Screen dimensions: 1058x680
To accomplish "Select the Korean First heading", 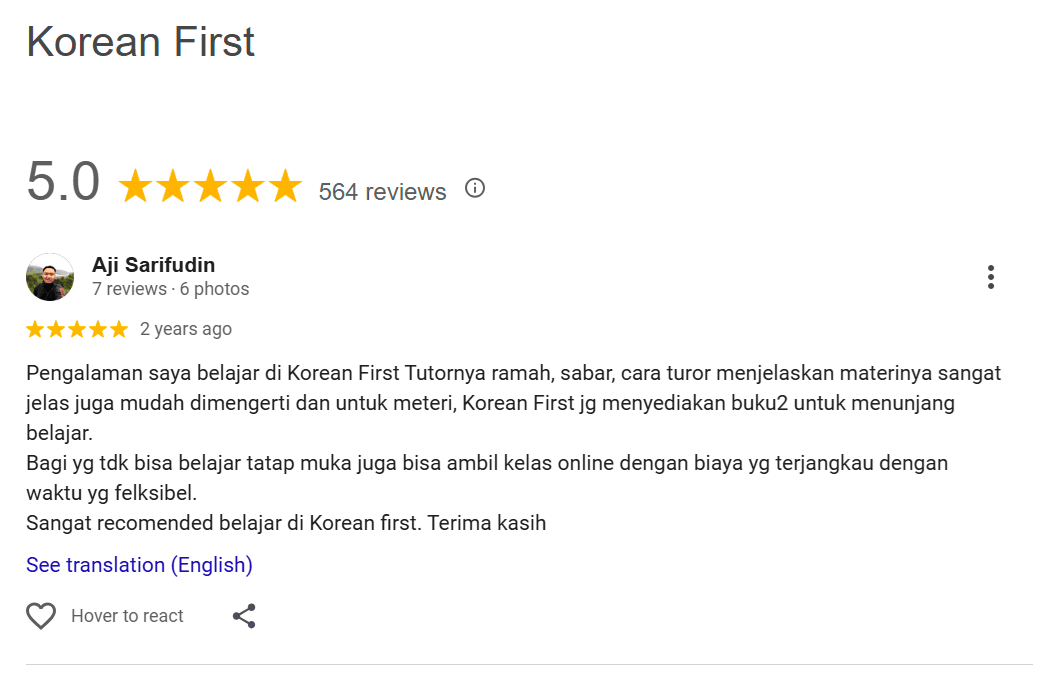I will point(141,42).
